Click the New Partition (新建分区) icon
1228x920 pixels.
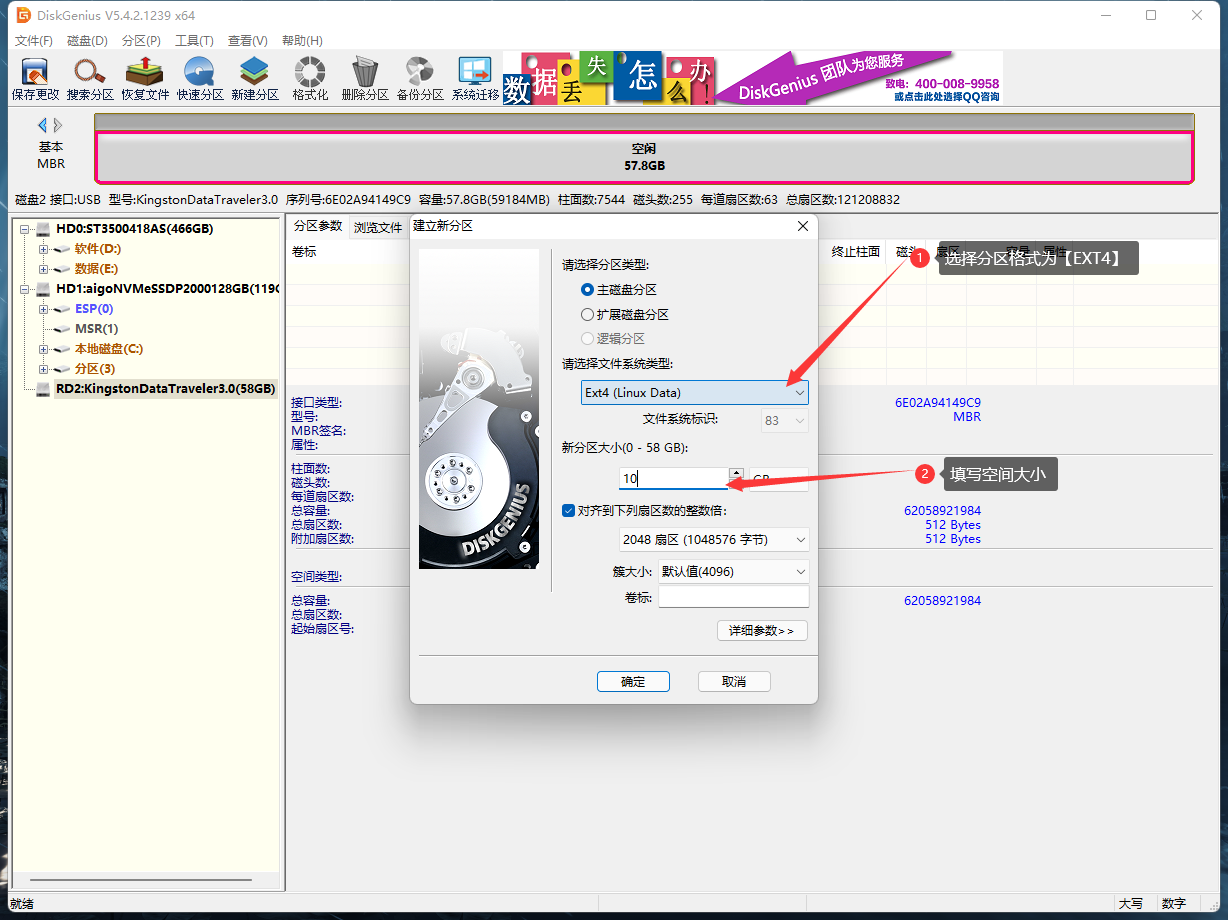click(255, 78)
